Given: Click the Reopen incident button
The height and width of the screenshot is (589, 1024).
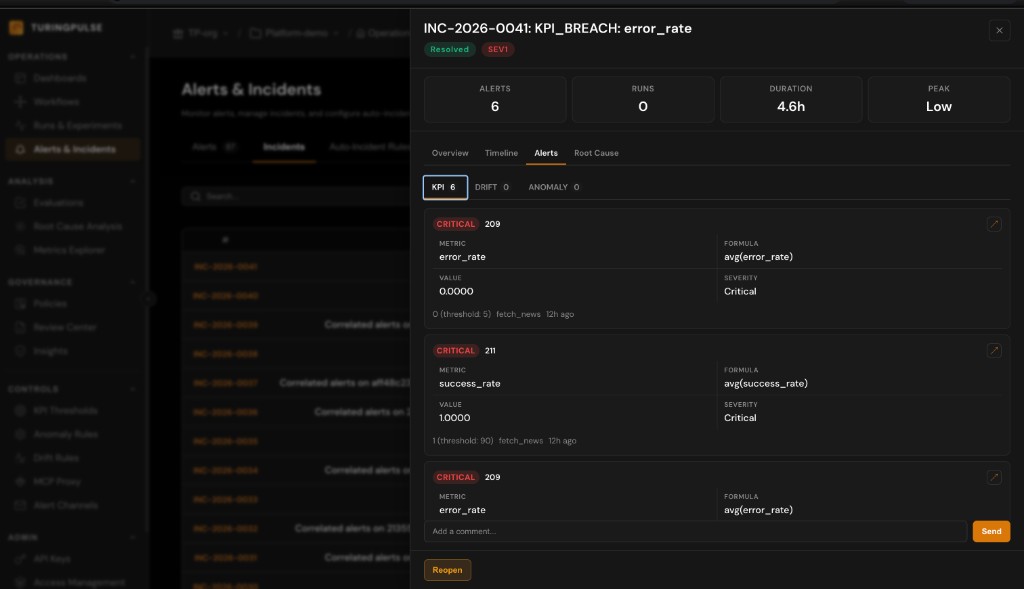Looking at the screenshot, I should (x=447, y=570).
